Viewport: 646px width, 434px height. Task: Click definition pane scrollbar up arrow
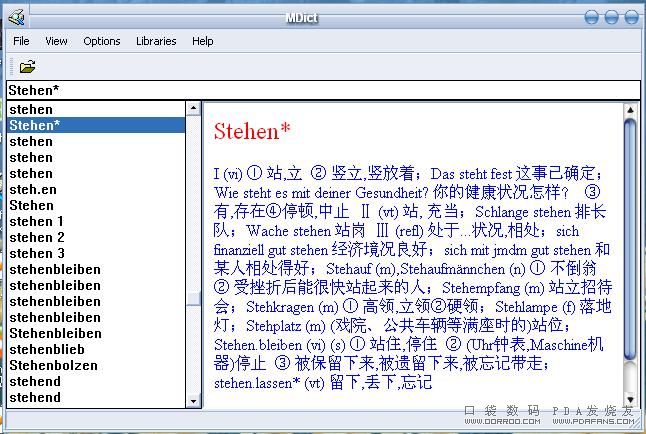[630, 110]
